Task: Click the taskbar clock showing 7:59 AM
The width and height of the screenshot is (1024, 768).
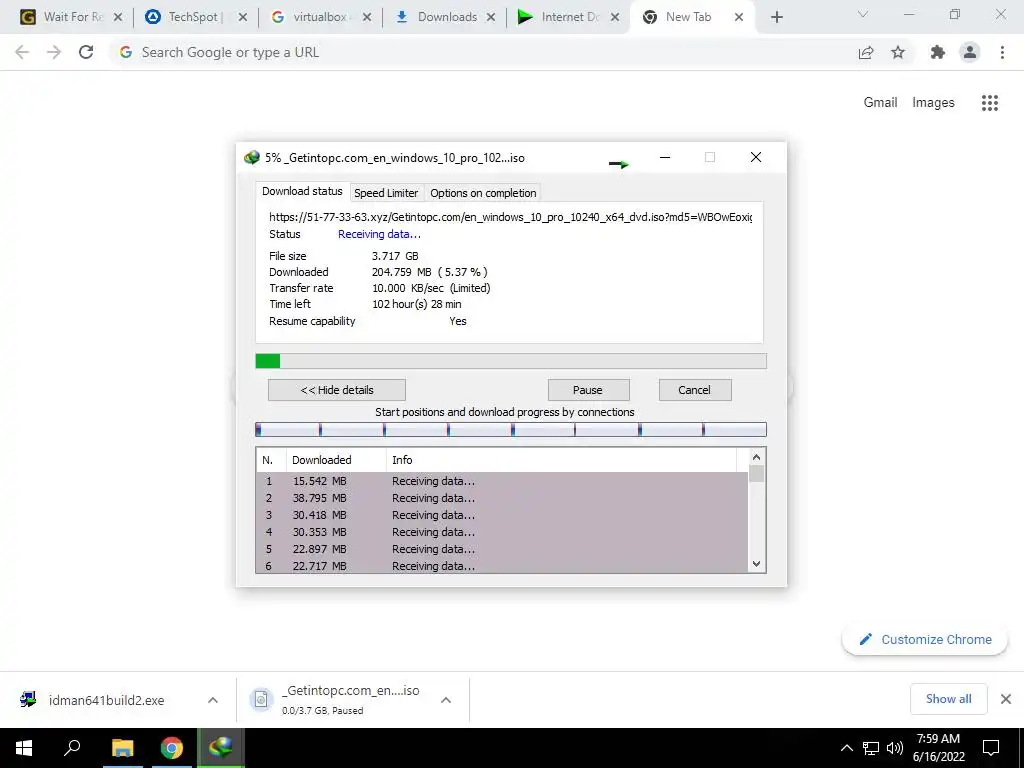Action: [938, 748]
